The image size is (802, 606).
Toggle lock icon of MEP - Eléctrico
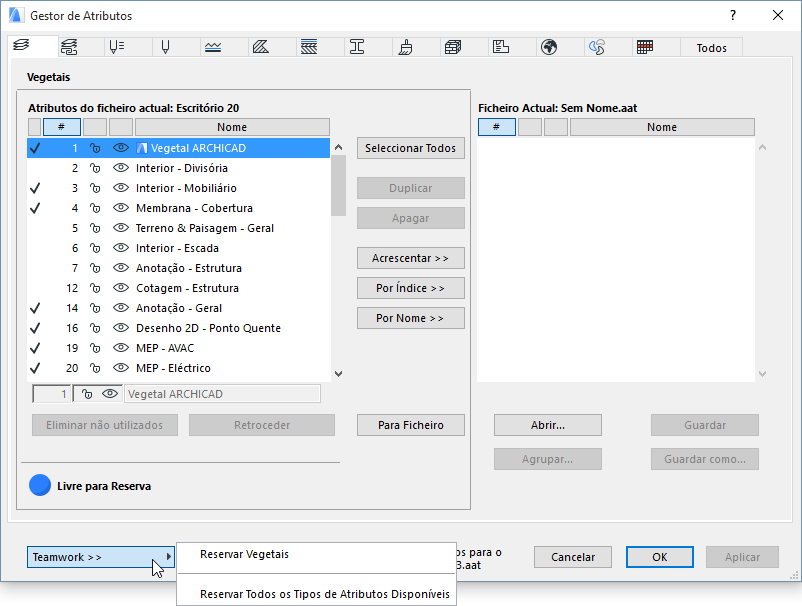95,368
